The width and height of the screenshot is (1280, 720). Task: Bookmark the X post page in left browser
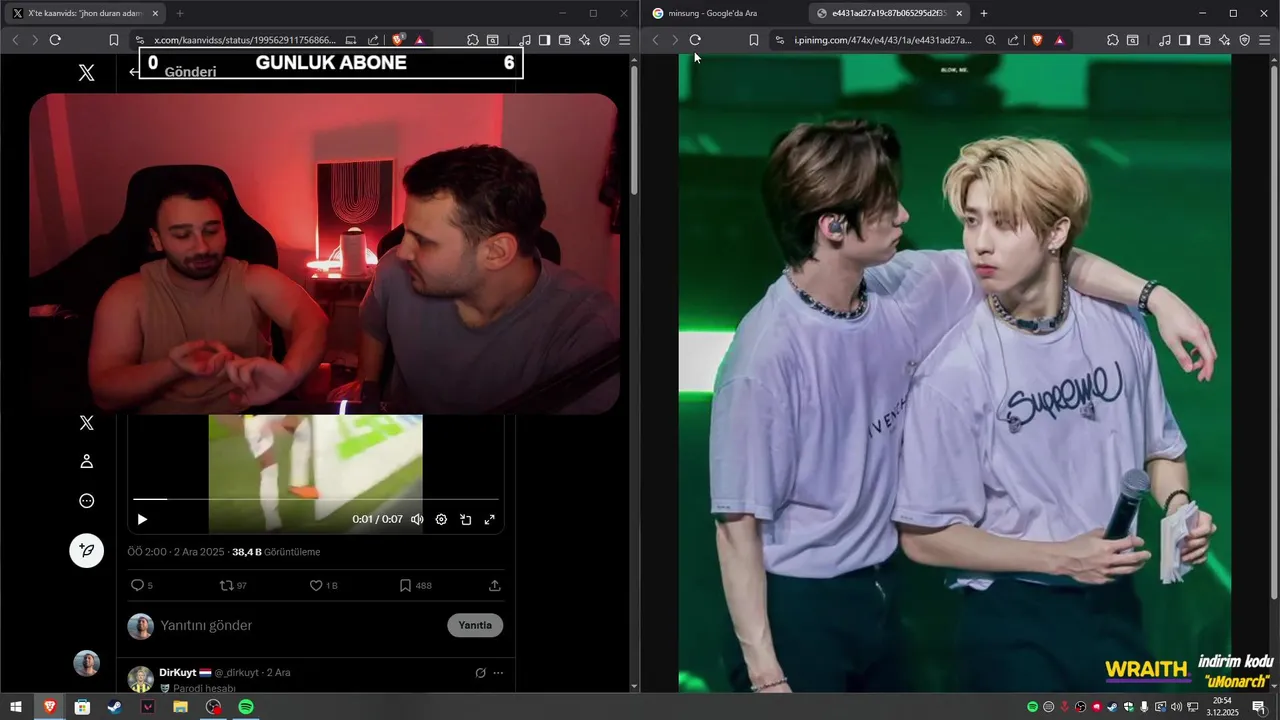point(114,40)
